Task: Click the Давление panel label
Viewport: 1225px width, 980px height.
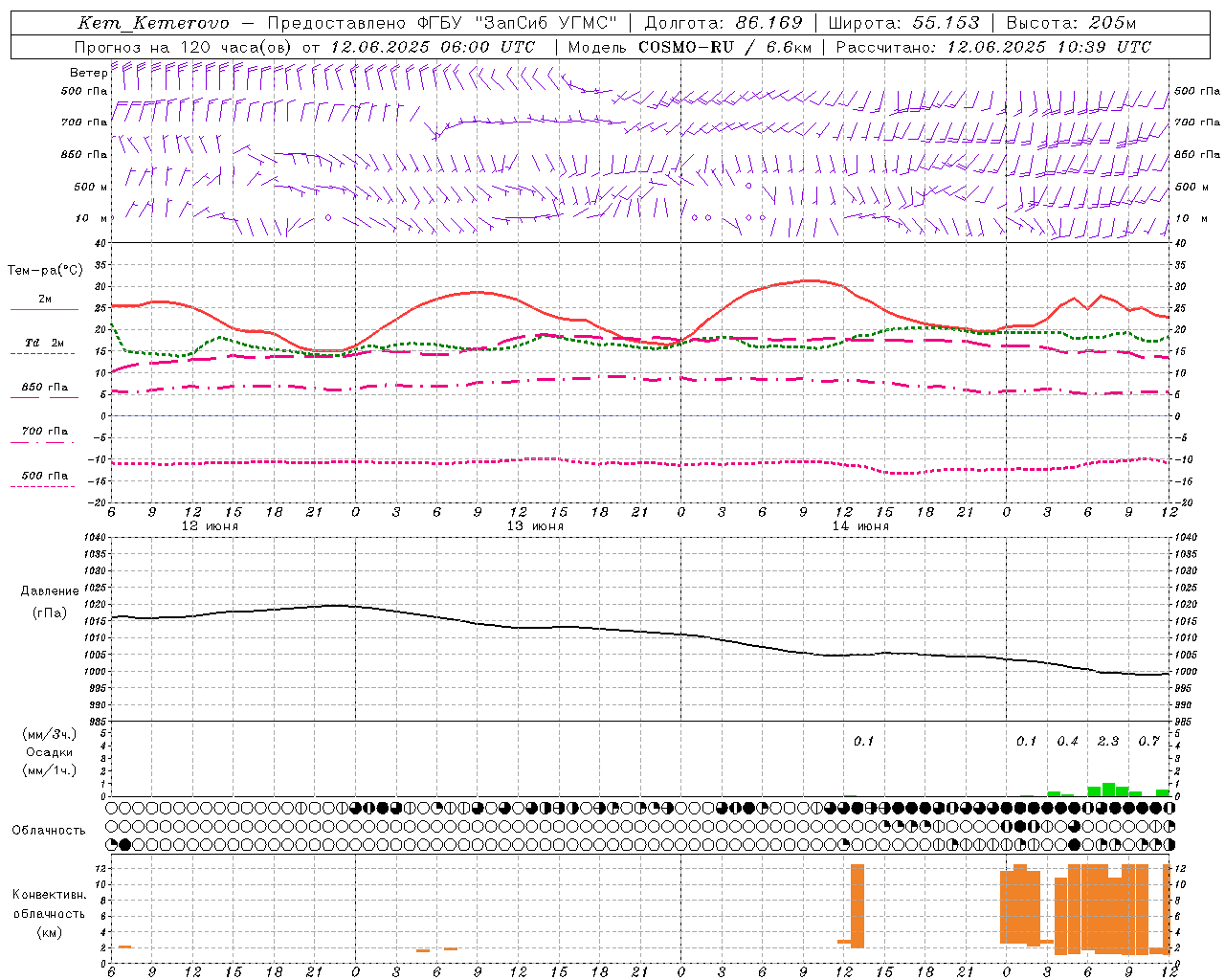Action: point(50,591)
